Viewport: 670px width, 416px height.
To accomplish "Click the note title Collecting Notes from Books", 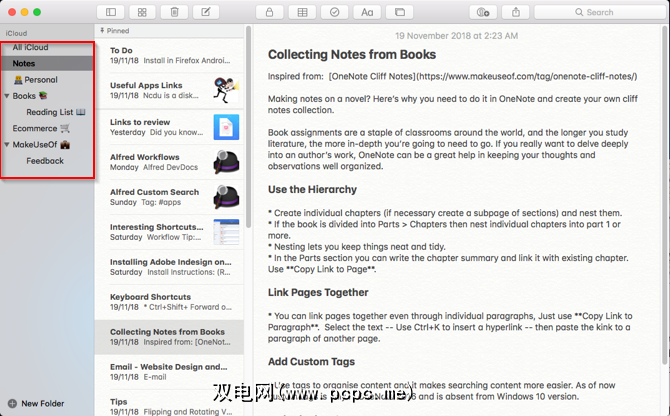I will tap(352, 55).
